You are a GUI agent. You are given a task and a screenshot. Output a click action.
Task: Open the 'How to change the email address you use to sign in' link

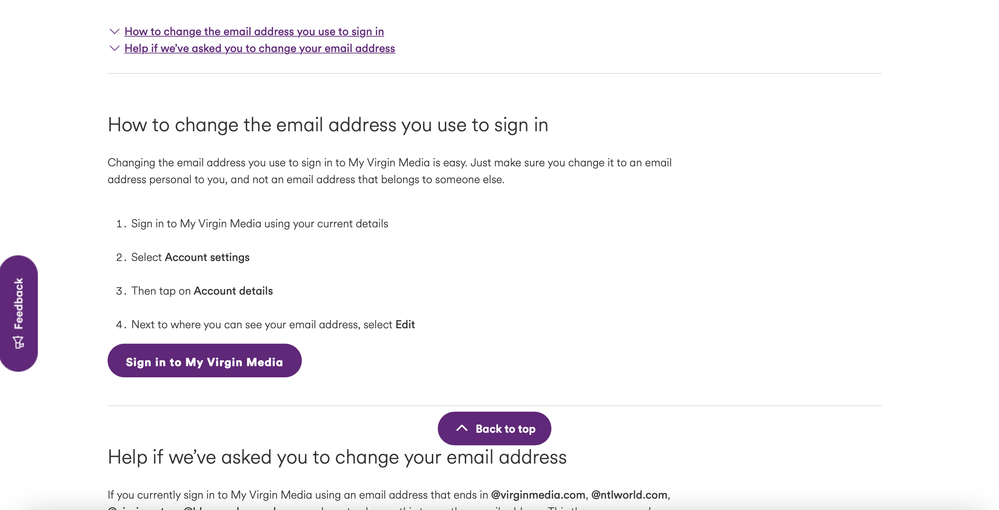point(254,31)
